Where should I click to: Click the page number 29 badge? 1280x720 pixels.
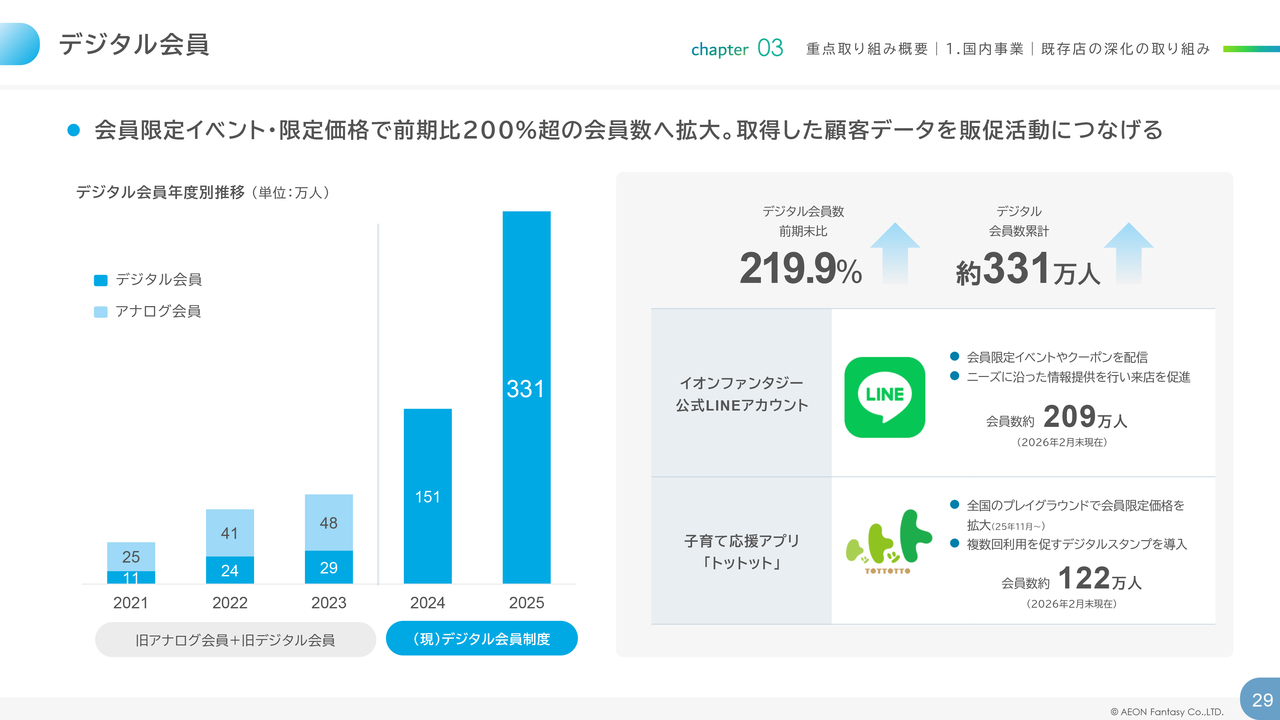1261,699
